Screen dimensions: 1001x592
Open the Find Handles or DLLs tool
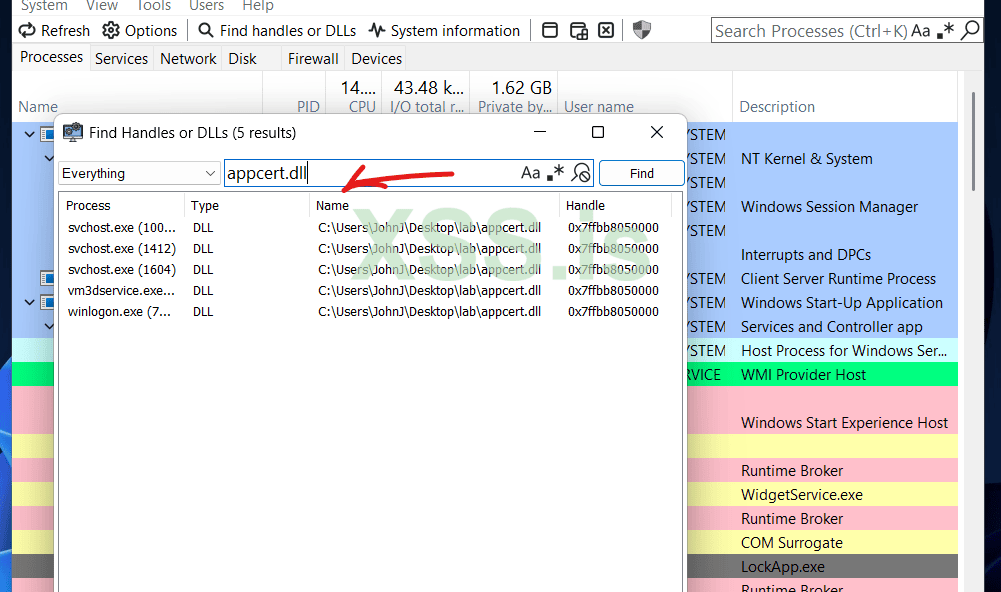pyautogui.click(x=275, y=30)
